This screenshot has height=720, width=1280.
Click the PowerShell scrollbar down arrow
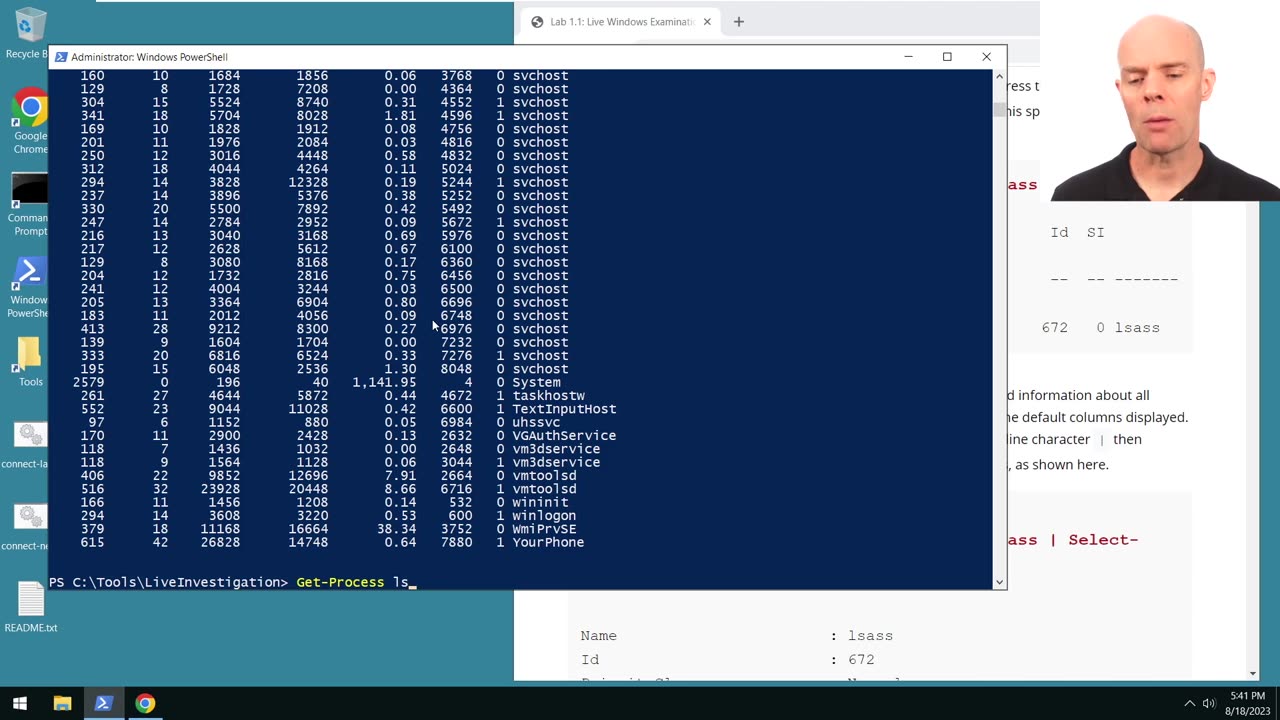(999, 582)
